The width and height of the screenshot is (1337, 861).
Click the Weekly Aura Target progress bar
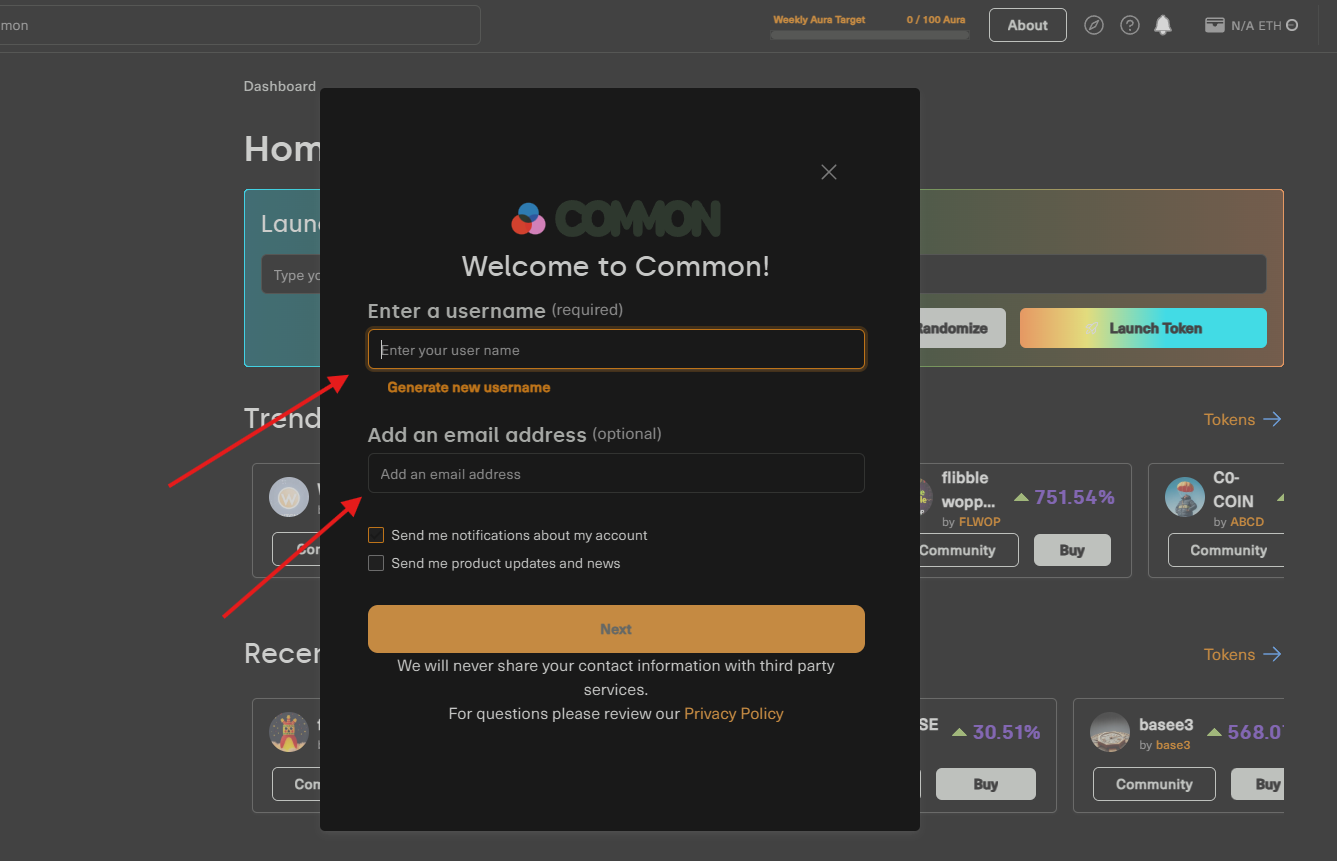click(x=869, y=35)
